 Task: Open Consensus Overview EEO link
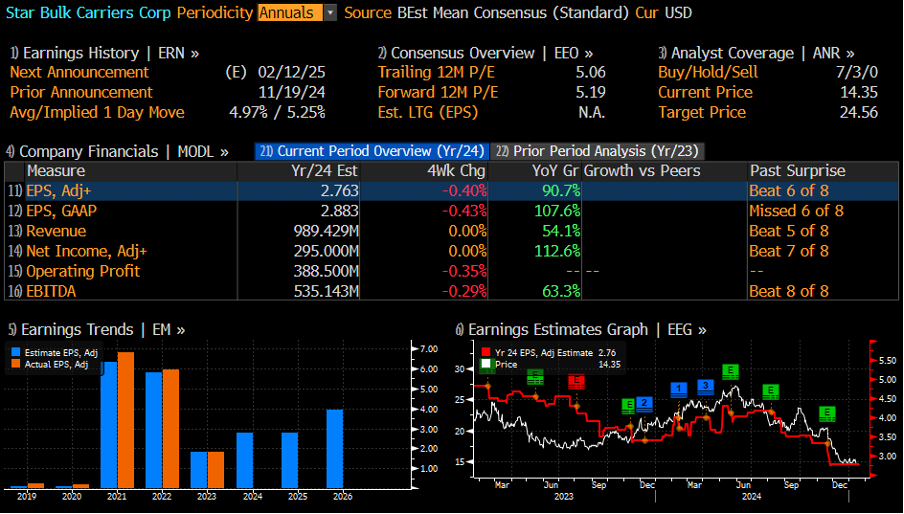pyautogui.click(x=485, y=52)
